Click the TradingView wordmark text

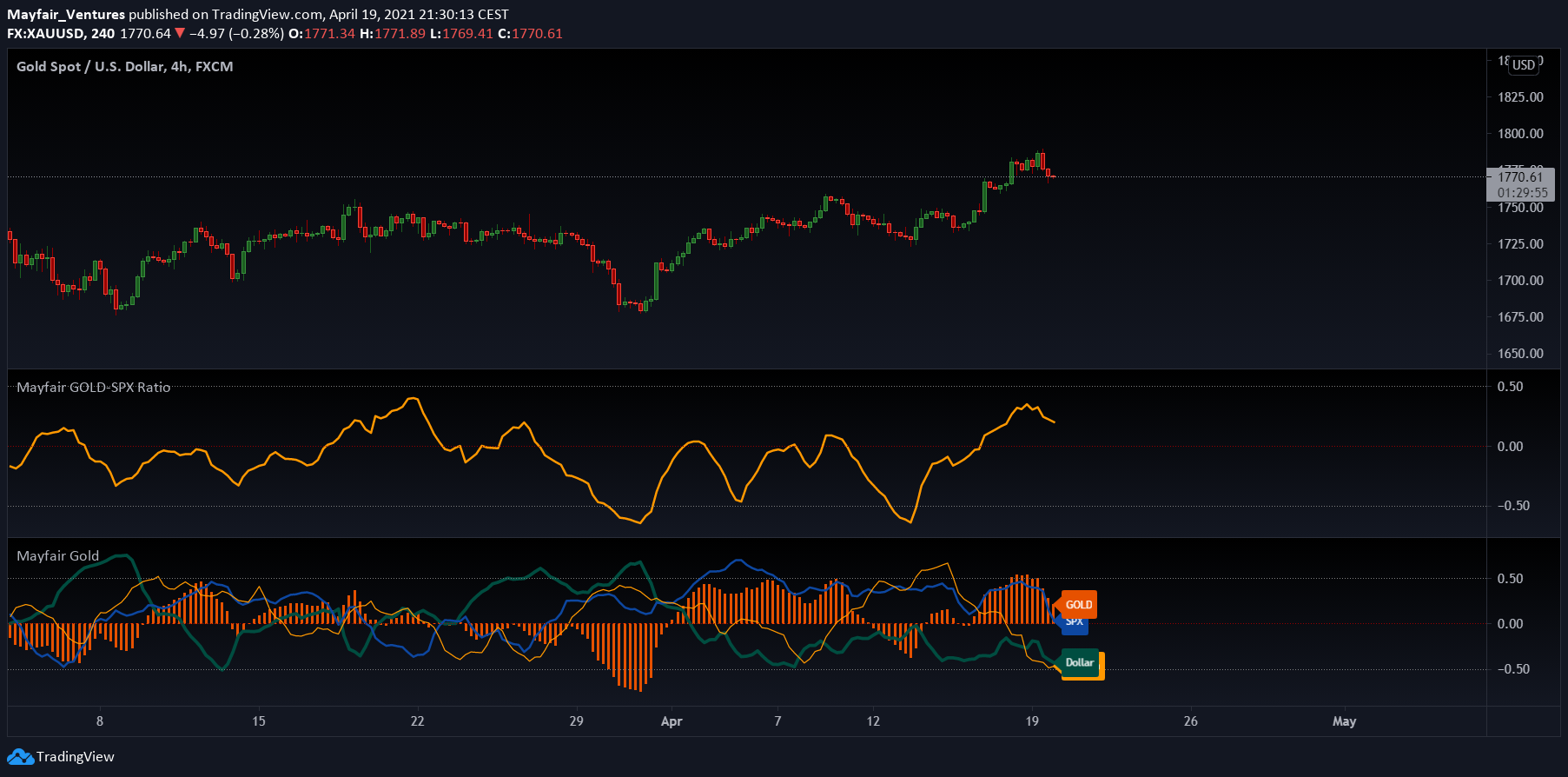(75, 757)
